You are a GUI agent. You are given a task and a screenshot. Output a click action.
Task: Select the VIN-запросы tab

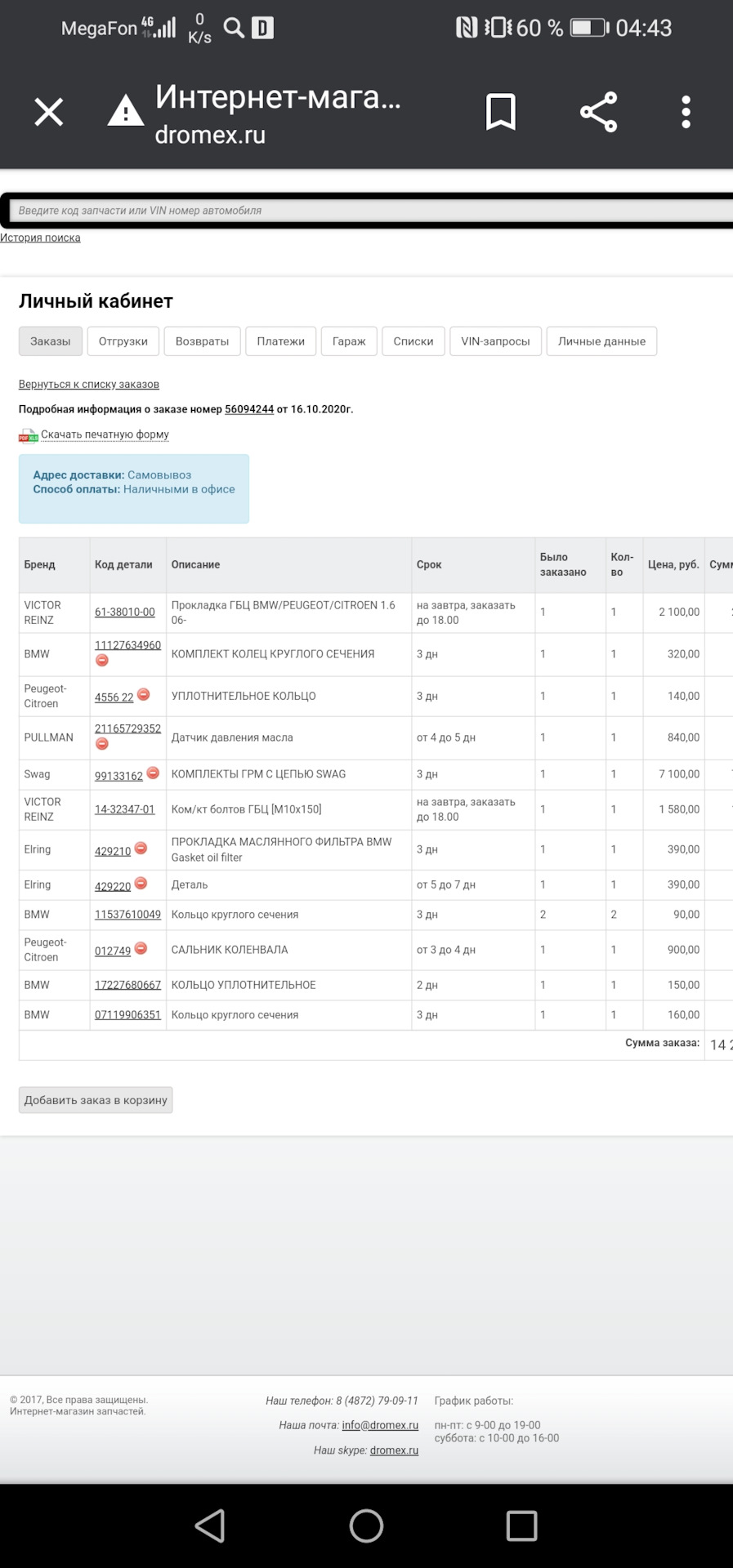tap(495, 341)
